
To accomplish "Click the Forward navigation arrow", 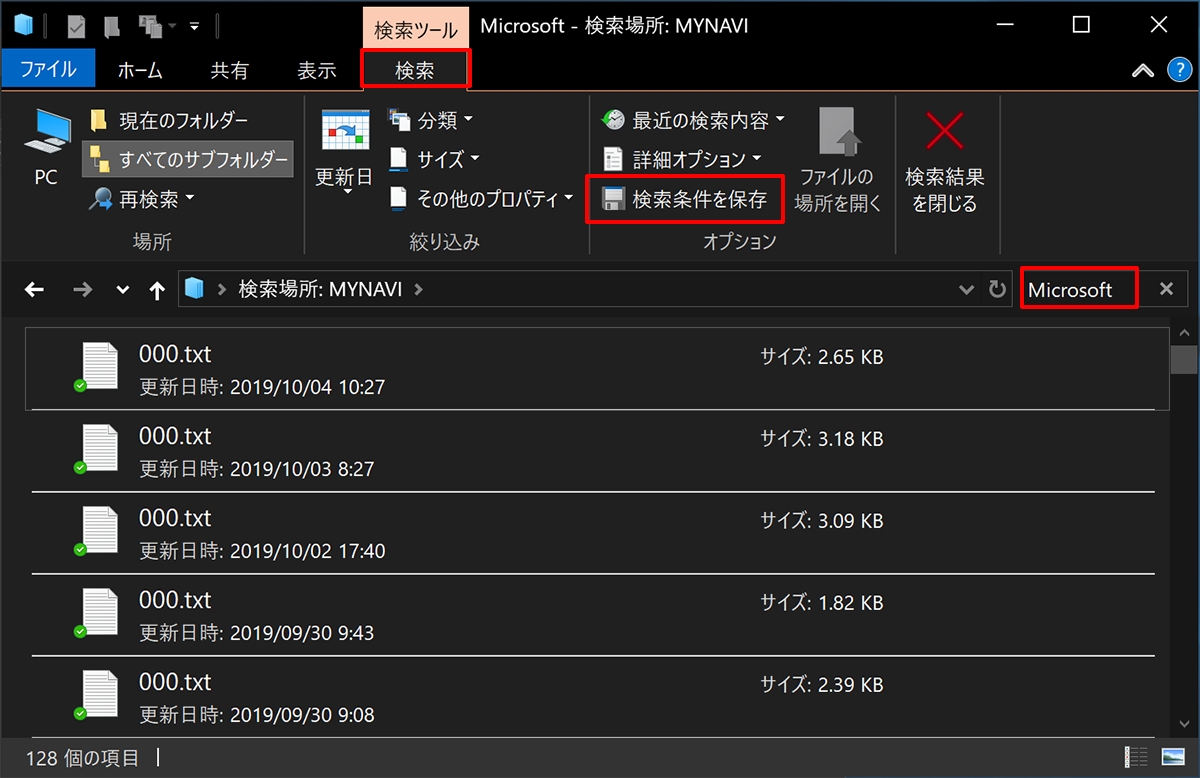I will point(83,290).
